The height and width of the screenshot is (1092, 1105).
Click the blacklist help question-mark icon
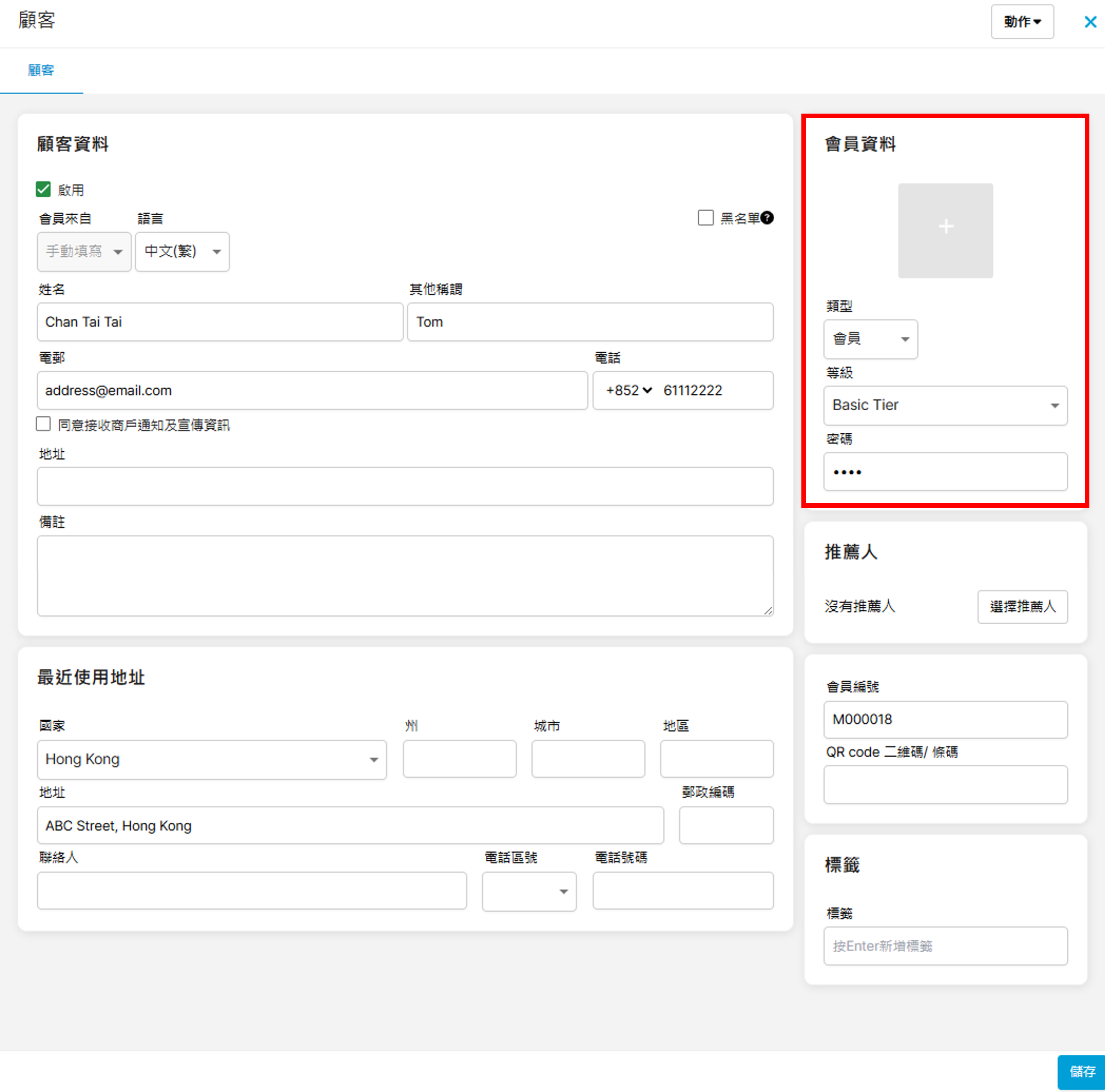click(x=767, y=218)
